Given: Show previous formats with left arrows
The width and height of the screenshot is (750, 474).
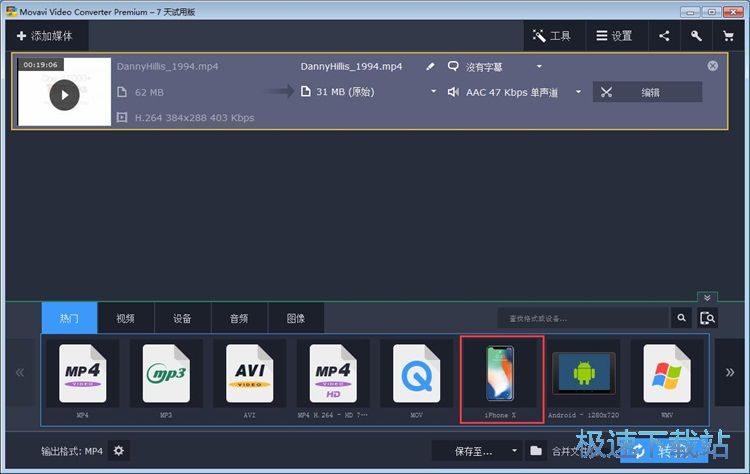Looking at the screenshot, I should click(x=20, y=372).
